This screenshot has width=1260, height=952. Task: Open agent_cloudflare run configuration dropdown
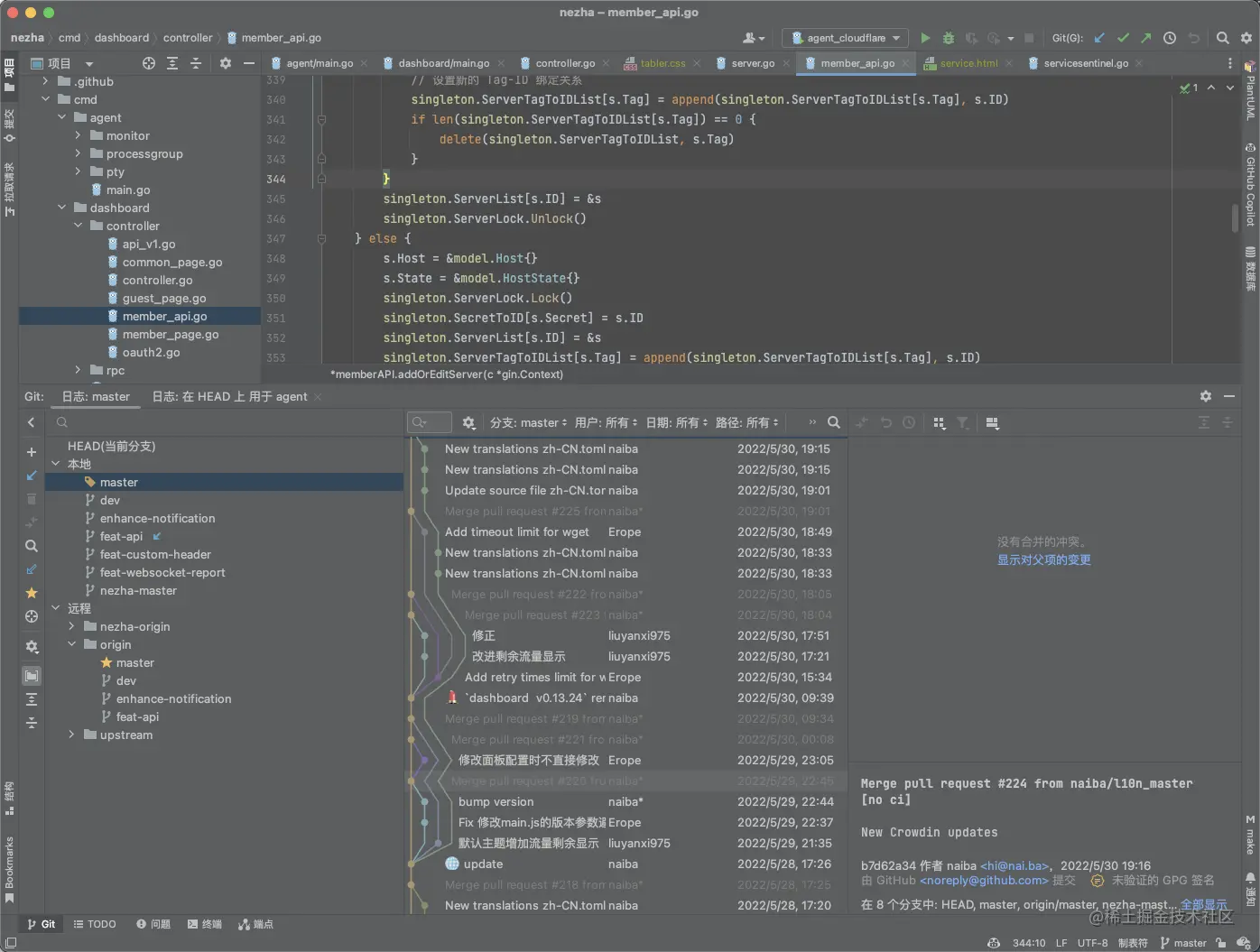[846, 38]
